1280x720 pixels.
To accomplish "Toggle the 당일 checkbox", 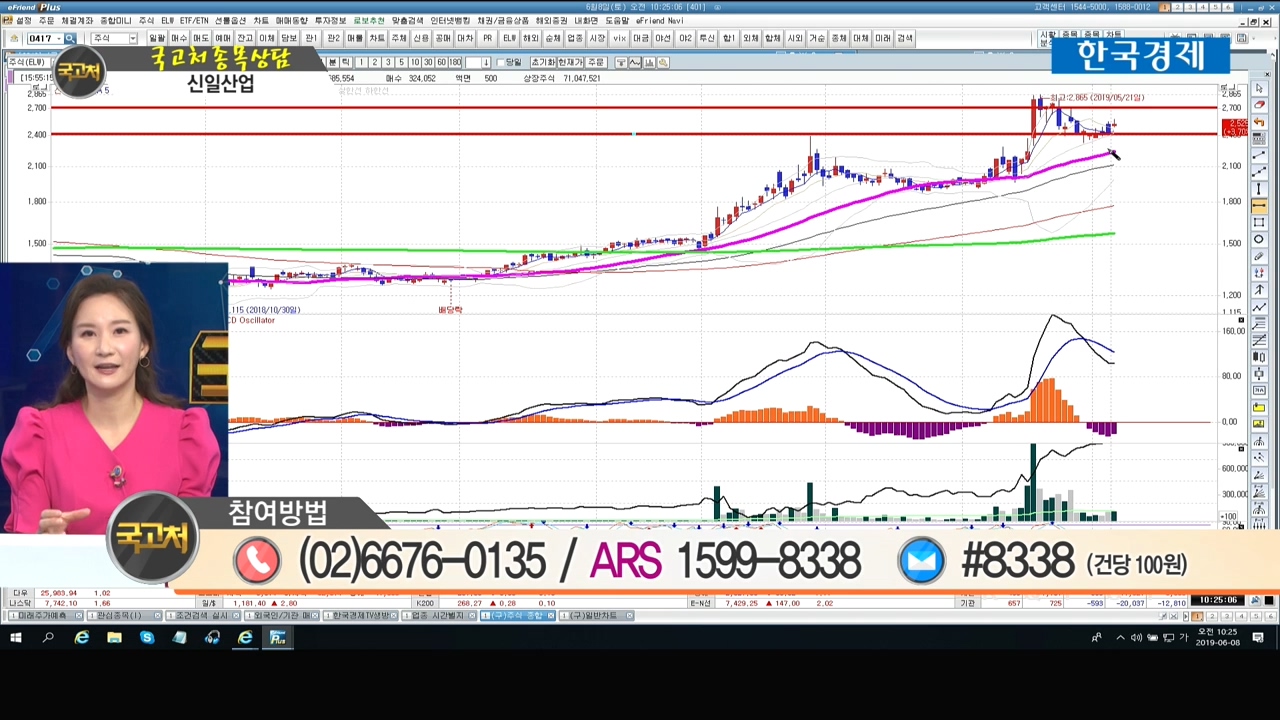I will (x=501, y=63).
